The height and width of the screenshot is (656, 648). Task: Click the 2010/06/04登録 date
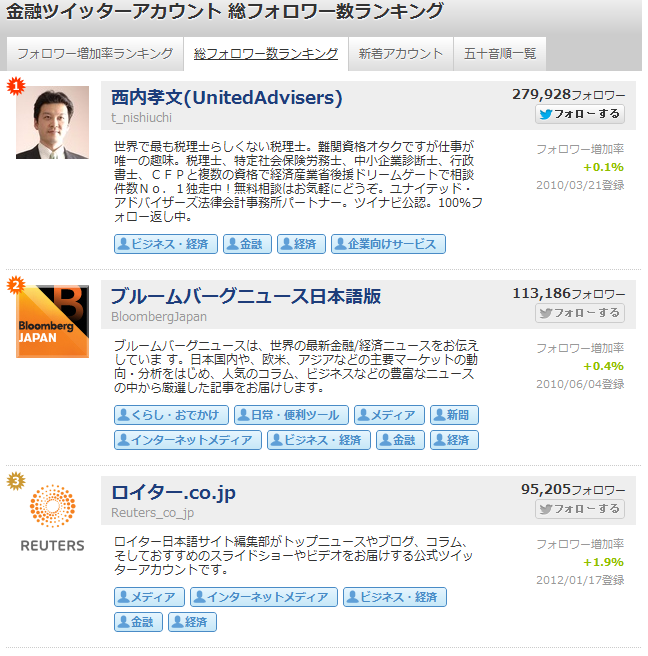[x=580, y=384]
